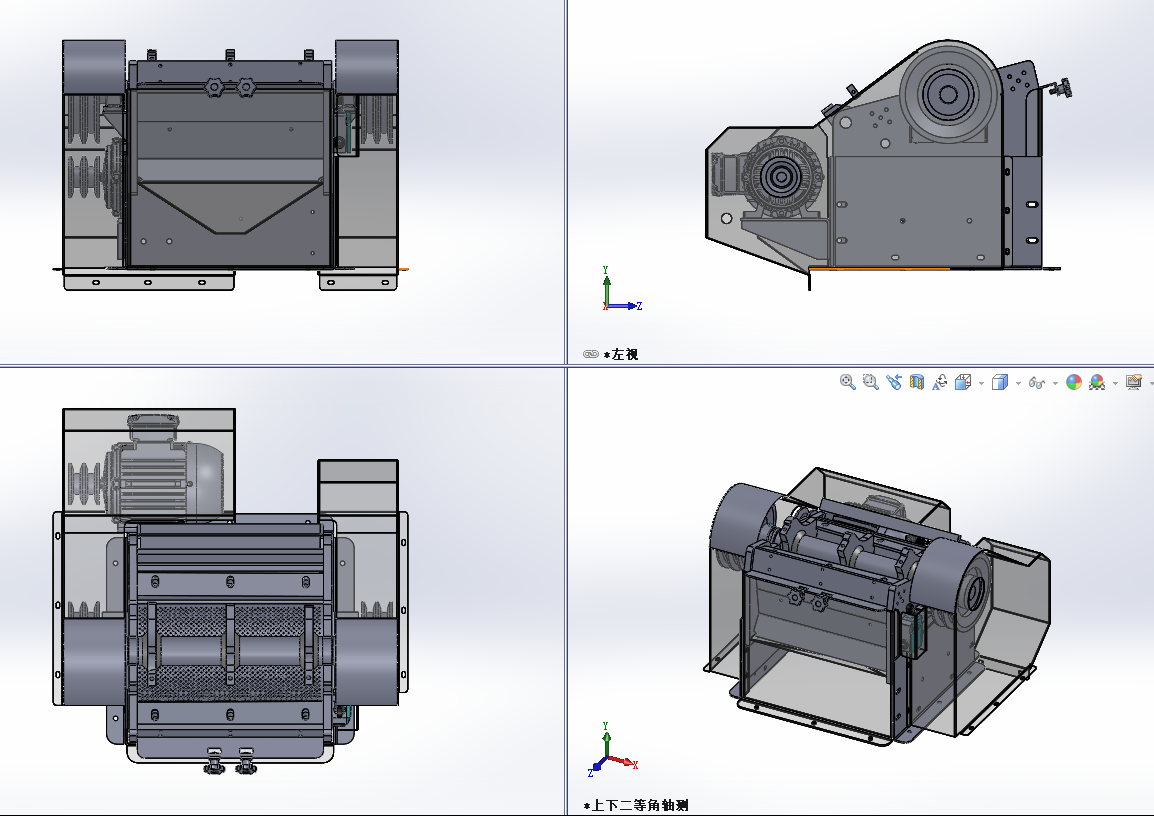Click the Display Style cube icon

[999, 382]
